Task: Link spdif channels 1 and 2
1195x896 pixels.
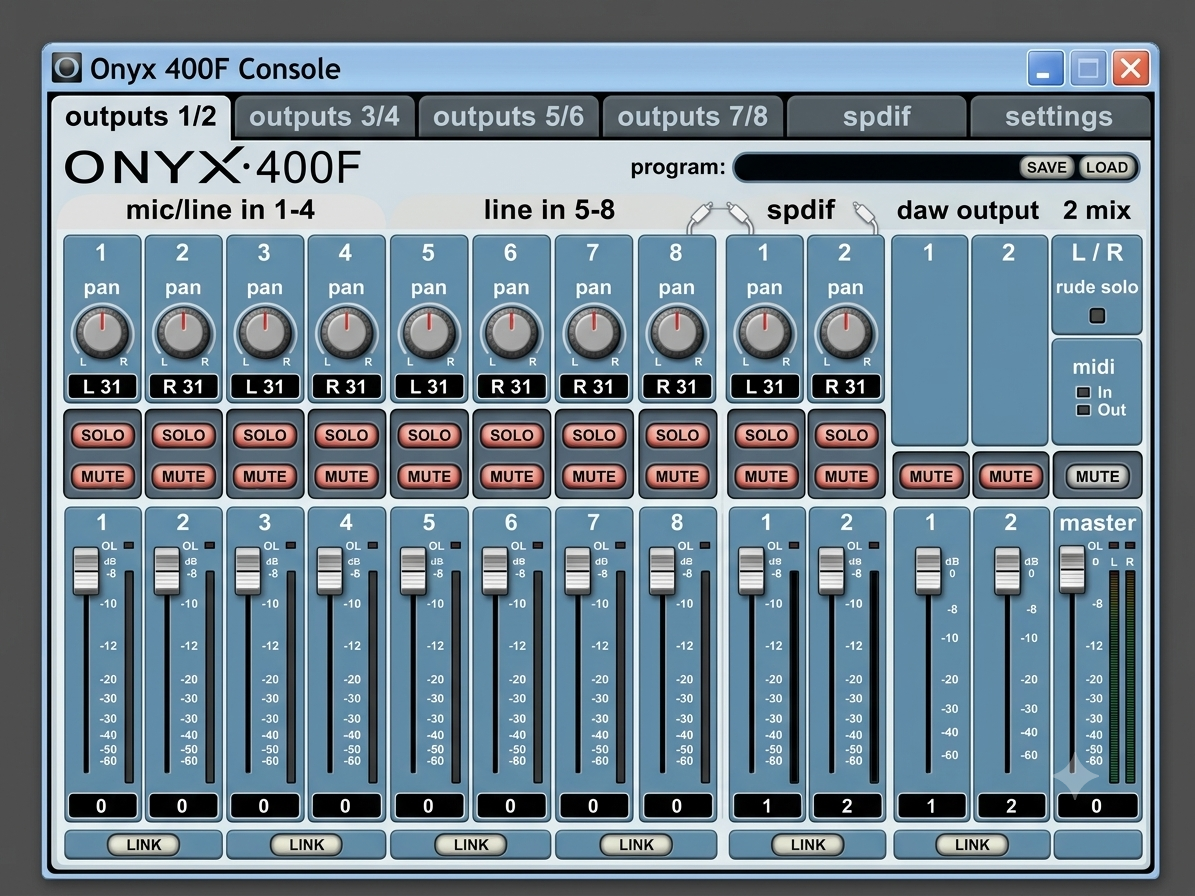Action: point(808,844)
